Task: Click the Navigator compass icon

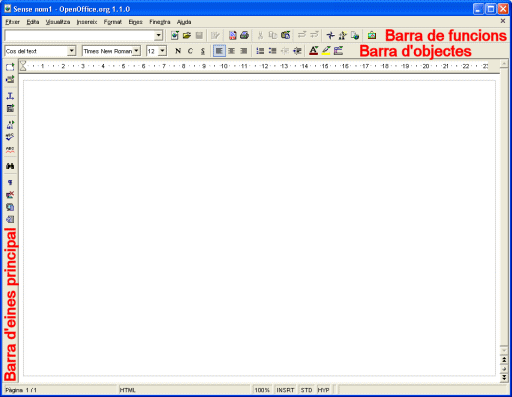Action: coord(330,35)
